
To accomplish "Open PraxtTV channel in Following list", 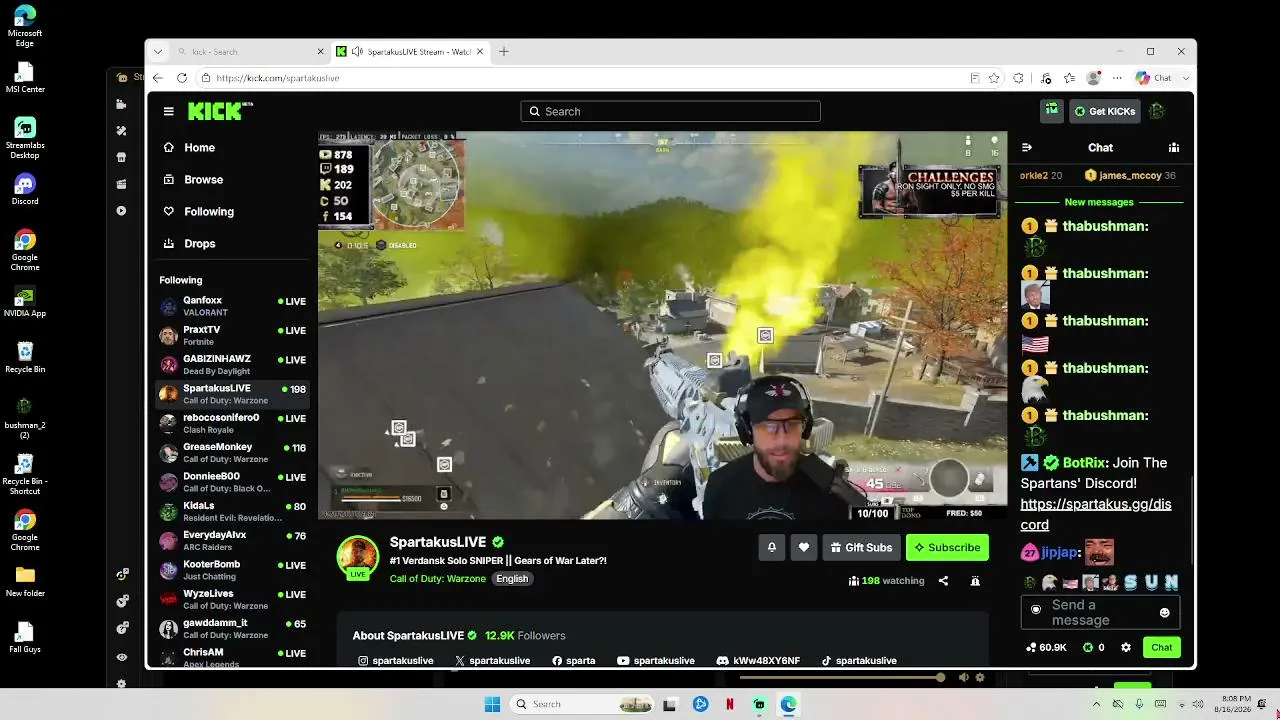I will (x=232, y=335).
